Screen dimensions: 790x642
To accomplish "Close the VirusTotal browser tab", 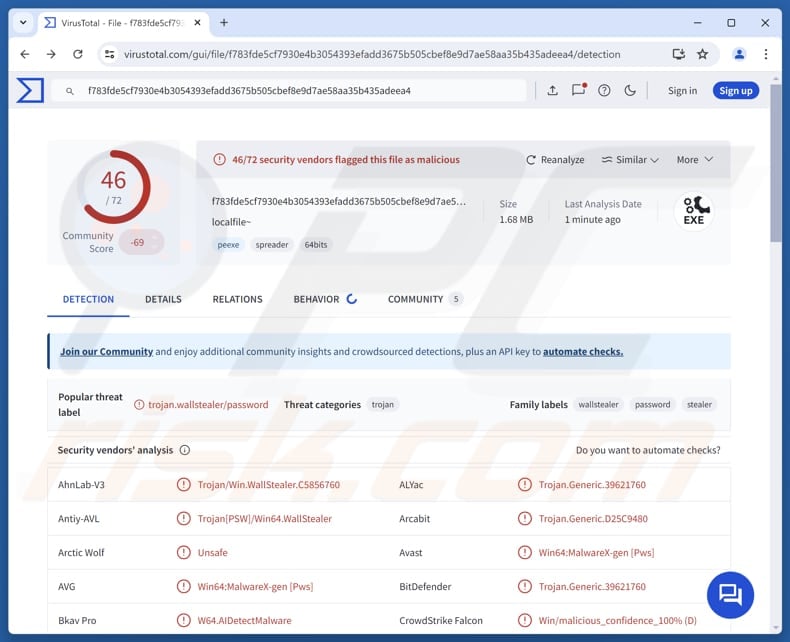I will tap(198, 23).
